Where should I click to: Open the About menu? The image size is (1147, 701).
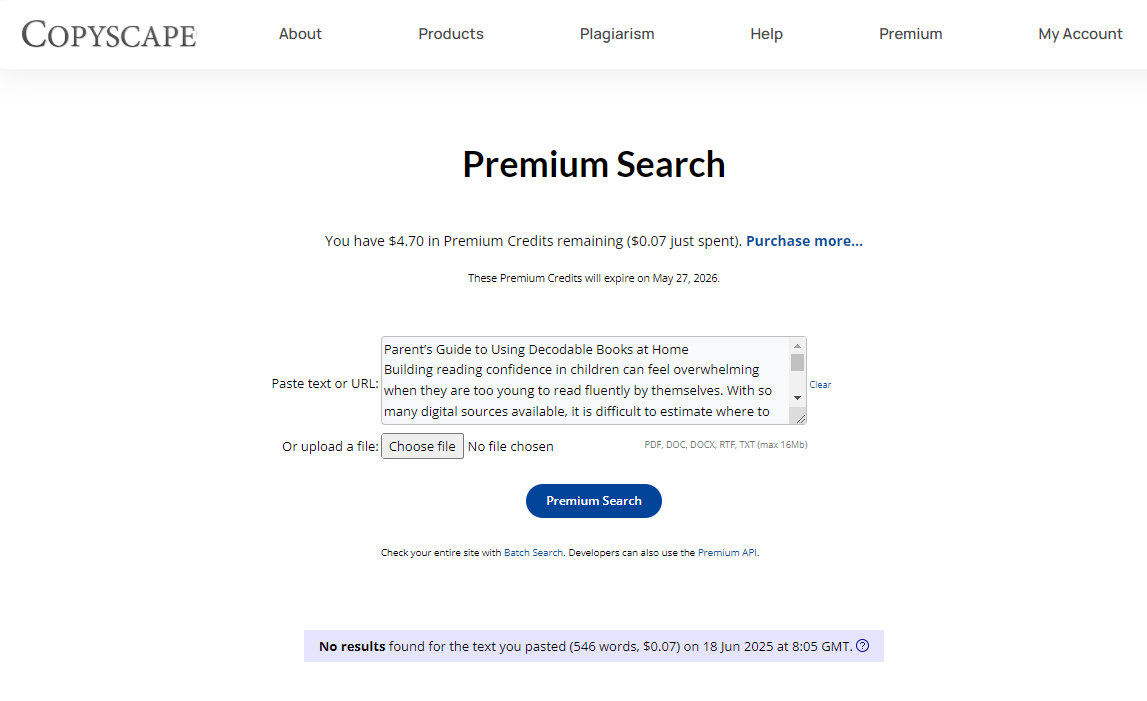point(300,34)
